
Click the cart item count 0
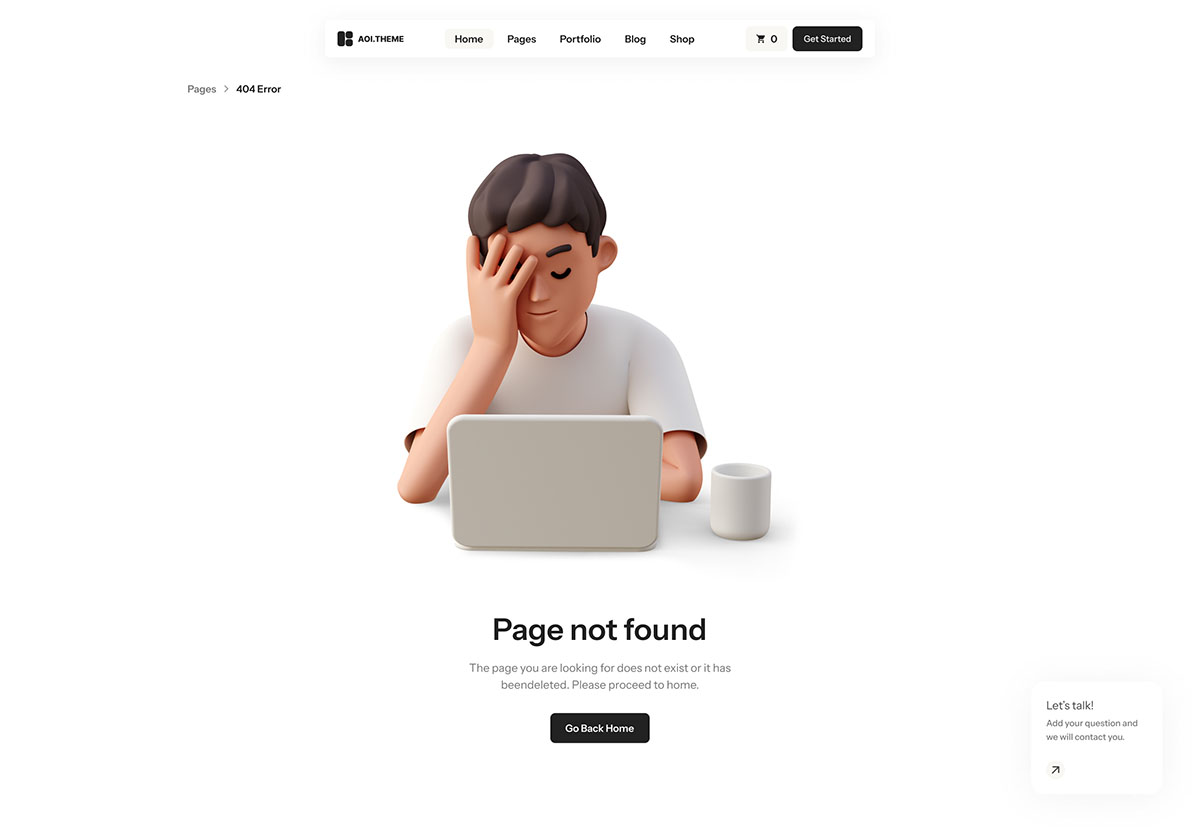(774, 39)
